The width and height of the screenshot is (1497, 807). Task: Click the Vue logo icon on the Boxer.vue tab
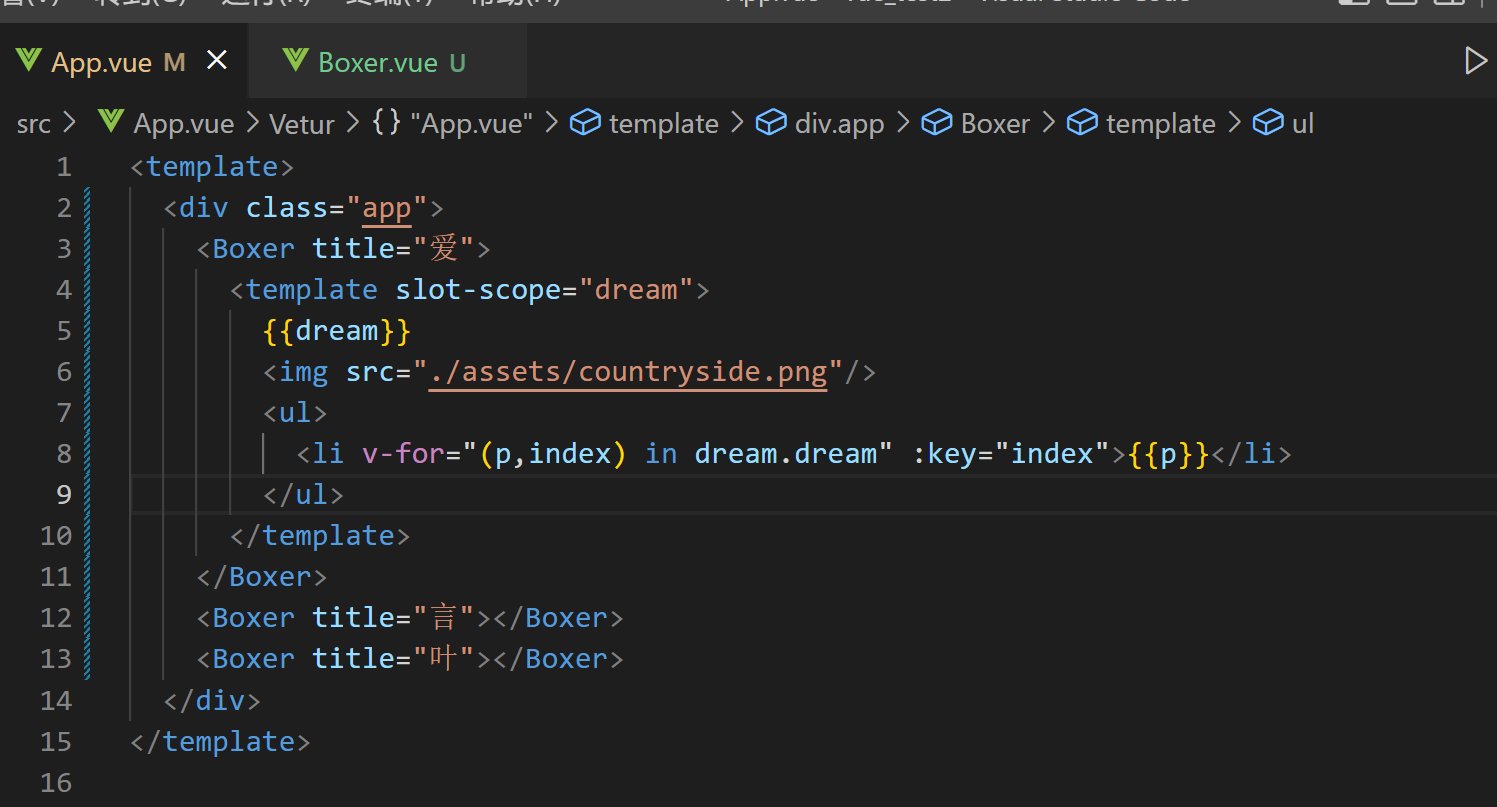click(295, 62)
